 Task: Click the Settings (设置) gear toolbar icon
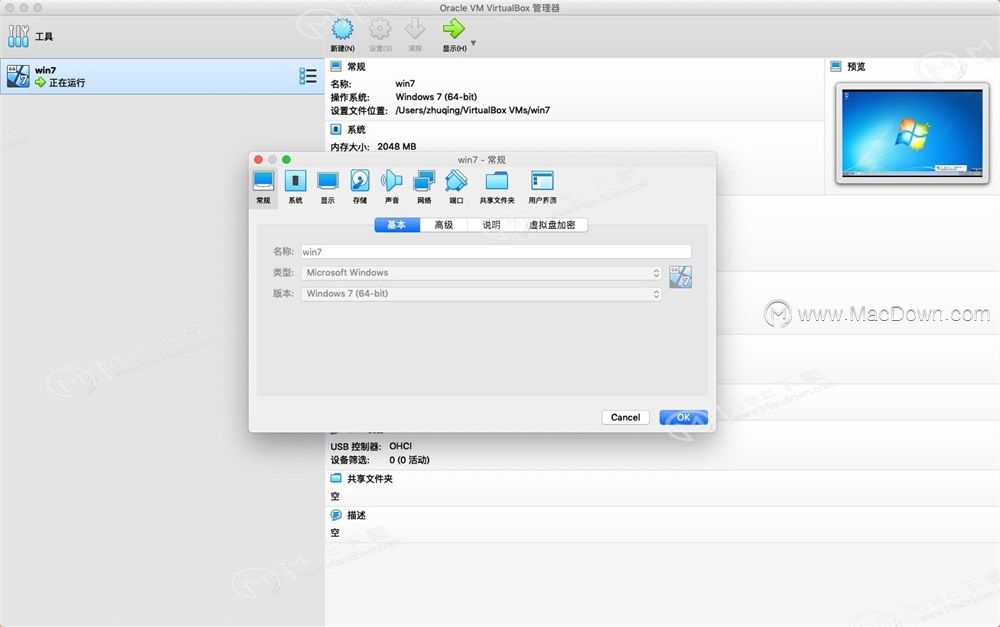[380, 29]
